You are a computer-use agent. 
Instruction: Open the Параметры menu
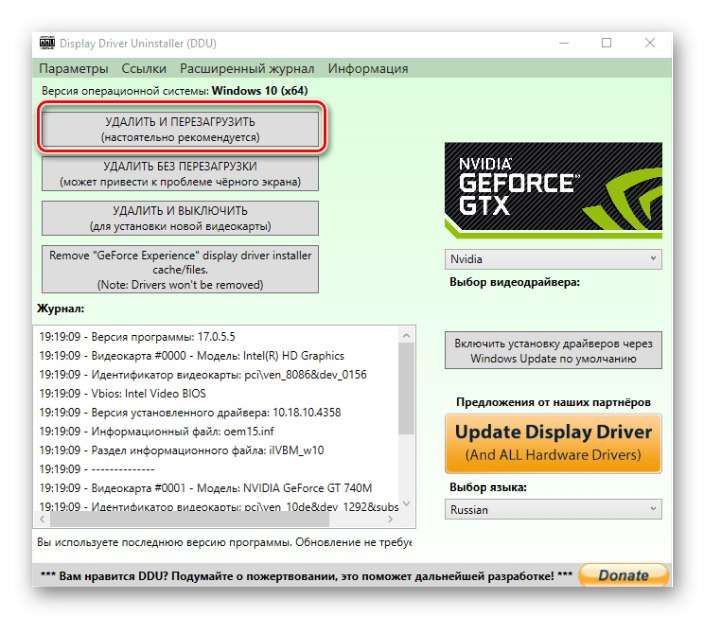coord(74,69)
